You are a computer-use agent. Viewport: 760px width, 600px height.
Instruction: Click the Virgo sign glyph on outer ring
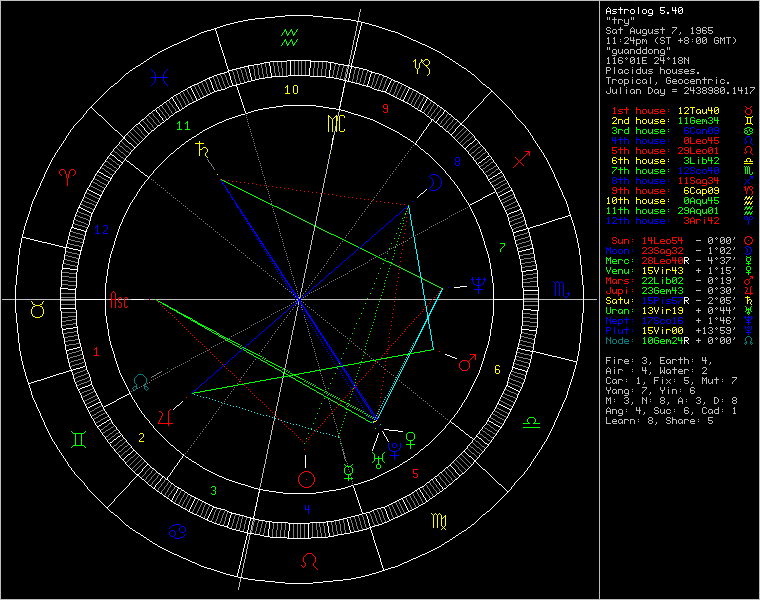(x=439, y=521)
